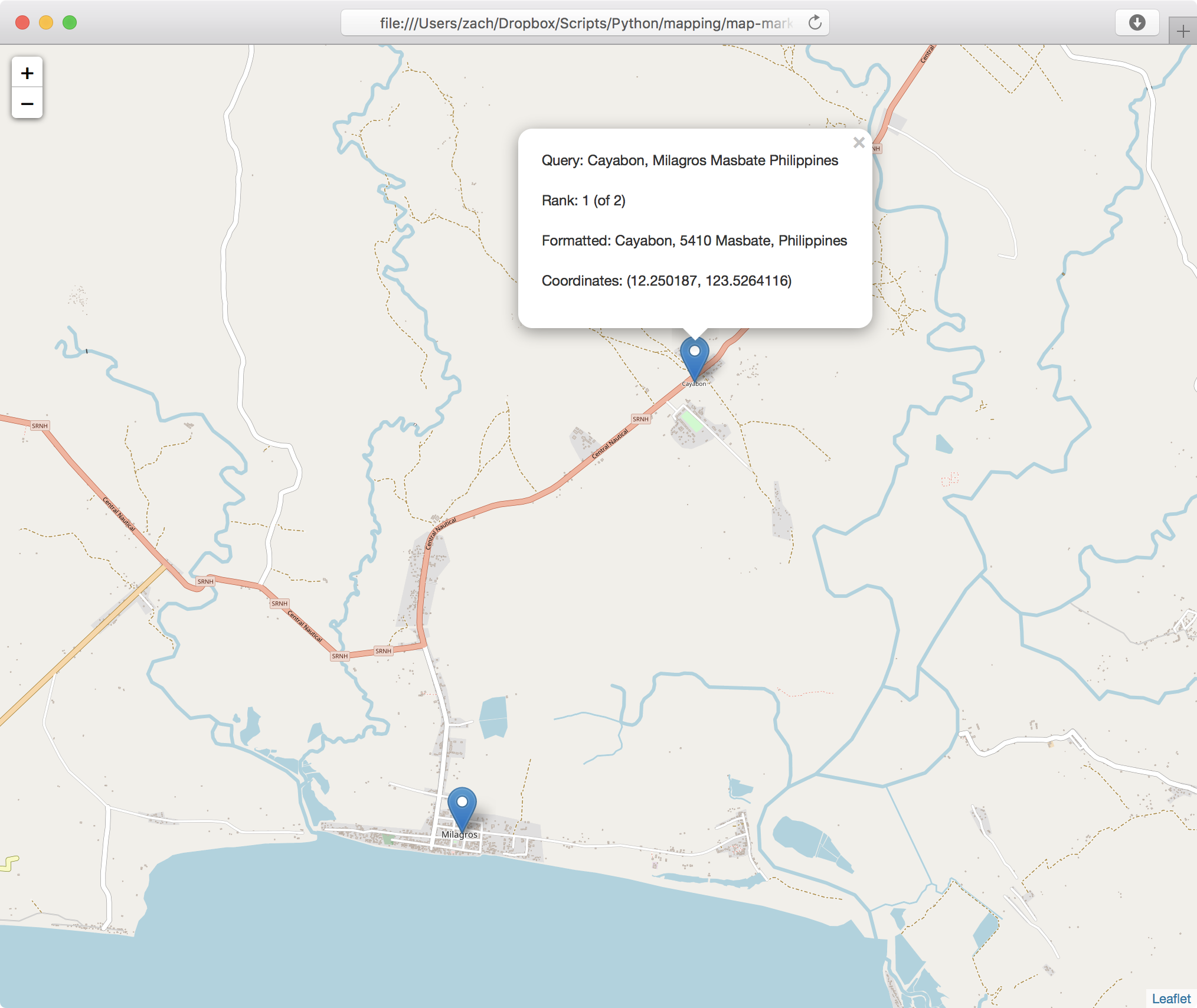Click the Milagros town label on the map
1197x1008 pixels.
tap(459, 834)
